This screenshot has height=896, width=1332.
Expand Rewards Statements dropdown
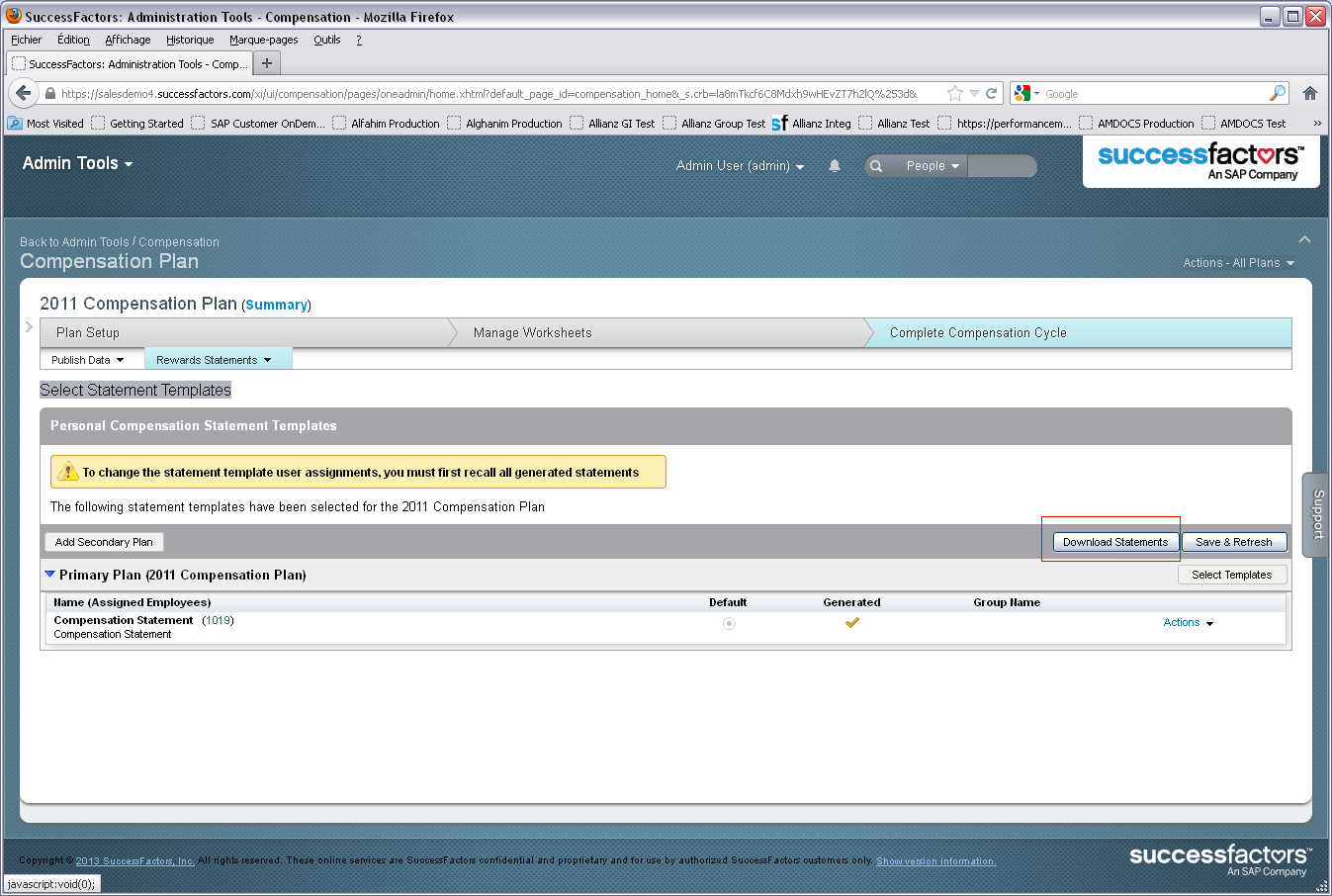(214, 360)
